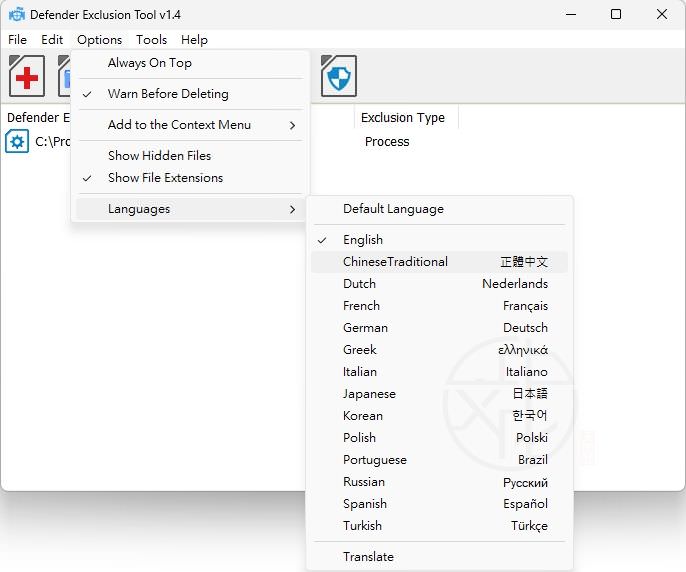Disable Warn Before Deleting
The width and height of the screenshot is (686, 572).
coord(190,94)
